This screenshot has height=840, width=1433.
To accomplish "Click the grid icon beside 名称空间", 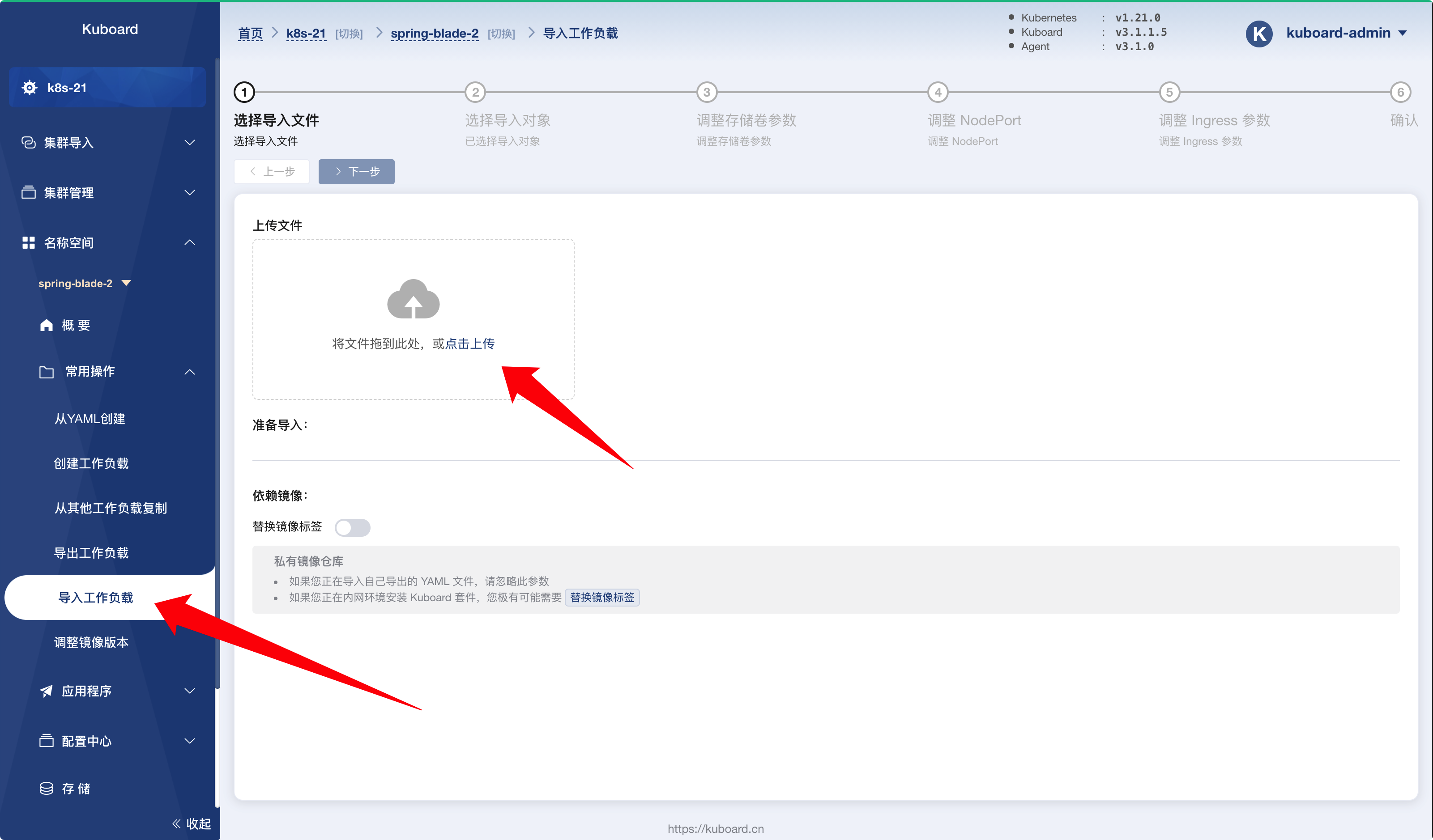I will pyautogui.click(x=29, y=243).
